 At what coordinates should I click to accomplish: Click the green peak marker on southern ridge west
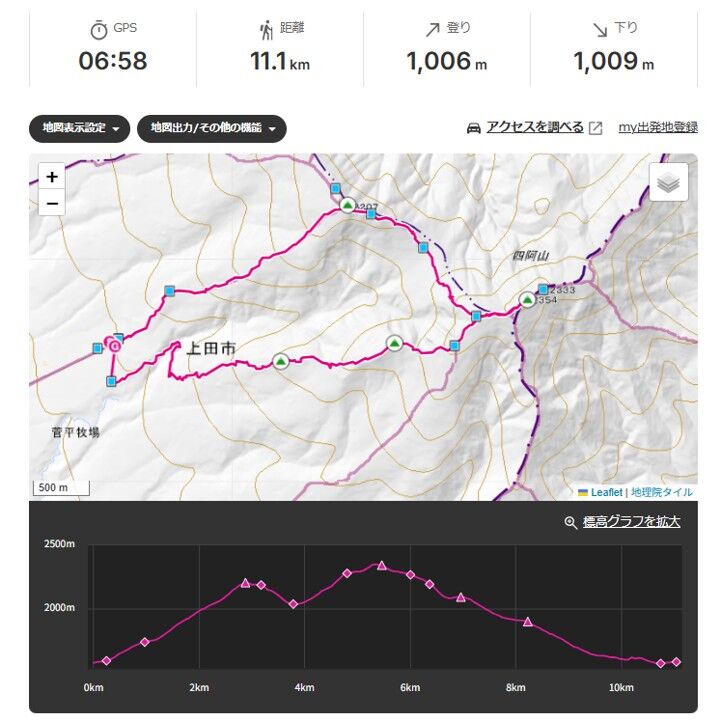click(280, 361)
